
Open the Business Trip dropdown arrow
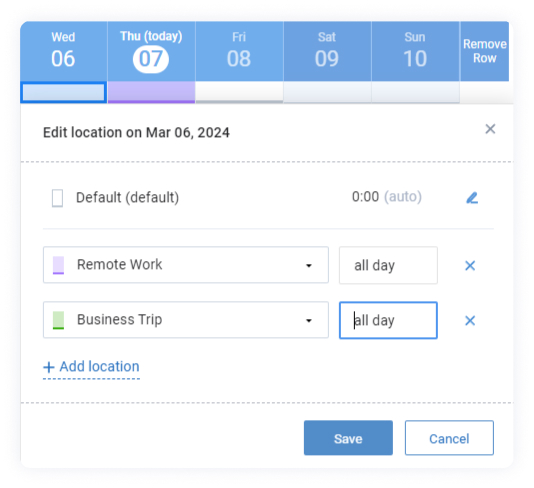coord(309,320)
